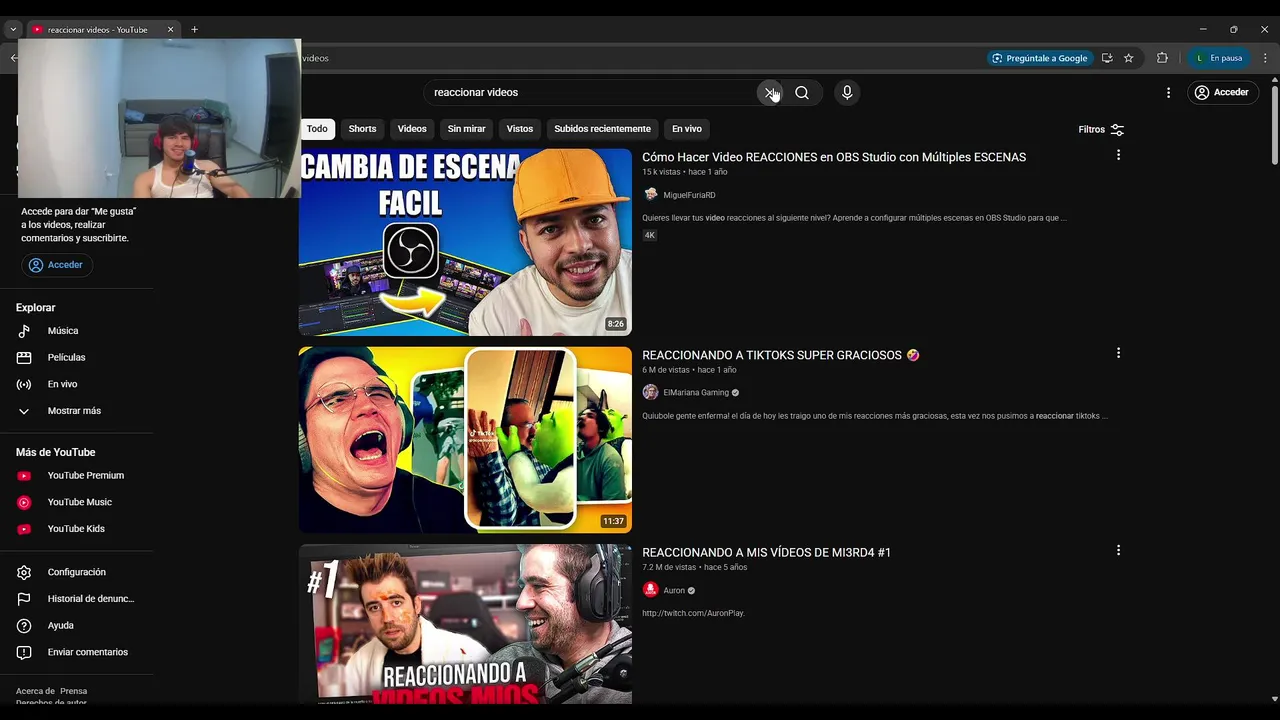Screen dimensions: 1280x720
Task: Play the REACCIONANDO A VIDEOS MIOS thumbnail
Action: pos(465,624)
